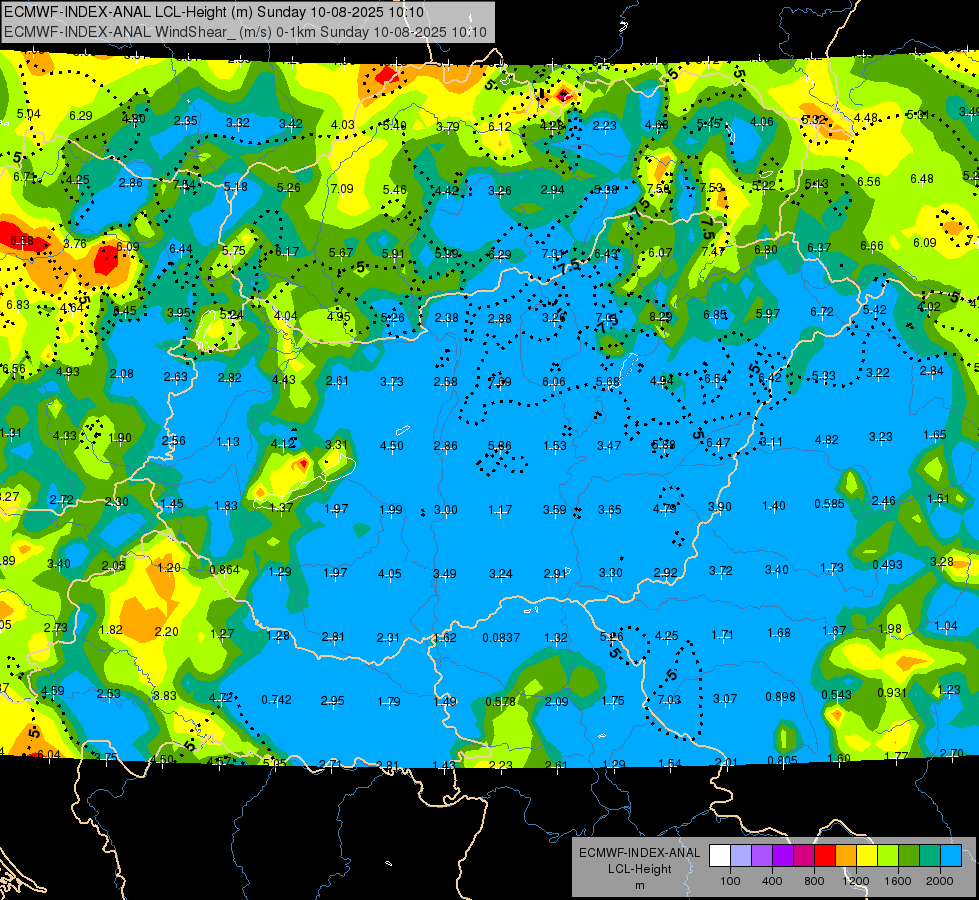
Task: Click the wind shear value 1.40
Action: [774, 505]
